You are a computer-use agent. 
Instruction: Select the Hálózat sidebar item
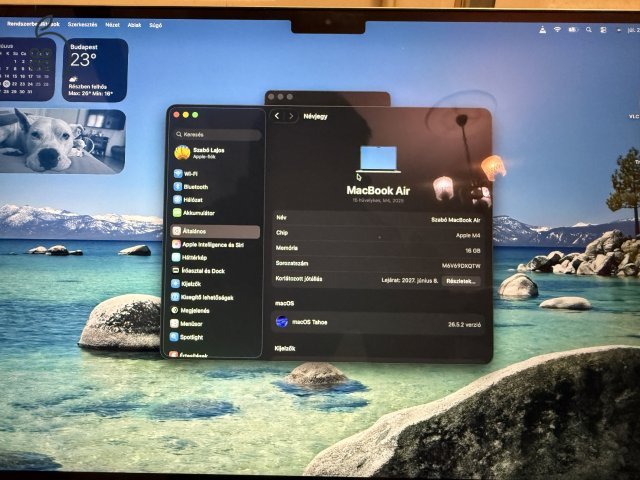pyautogui.click(x=188, y=200)
